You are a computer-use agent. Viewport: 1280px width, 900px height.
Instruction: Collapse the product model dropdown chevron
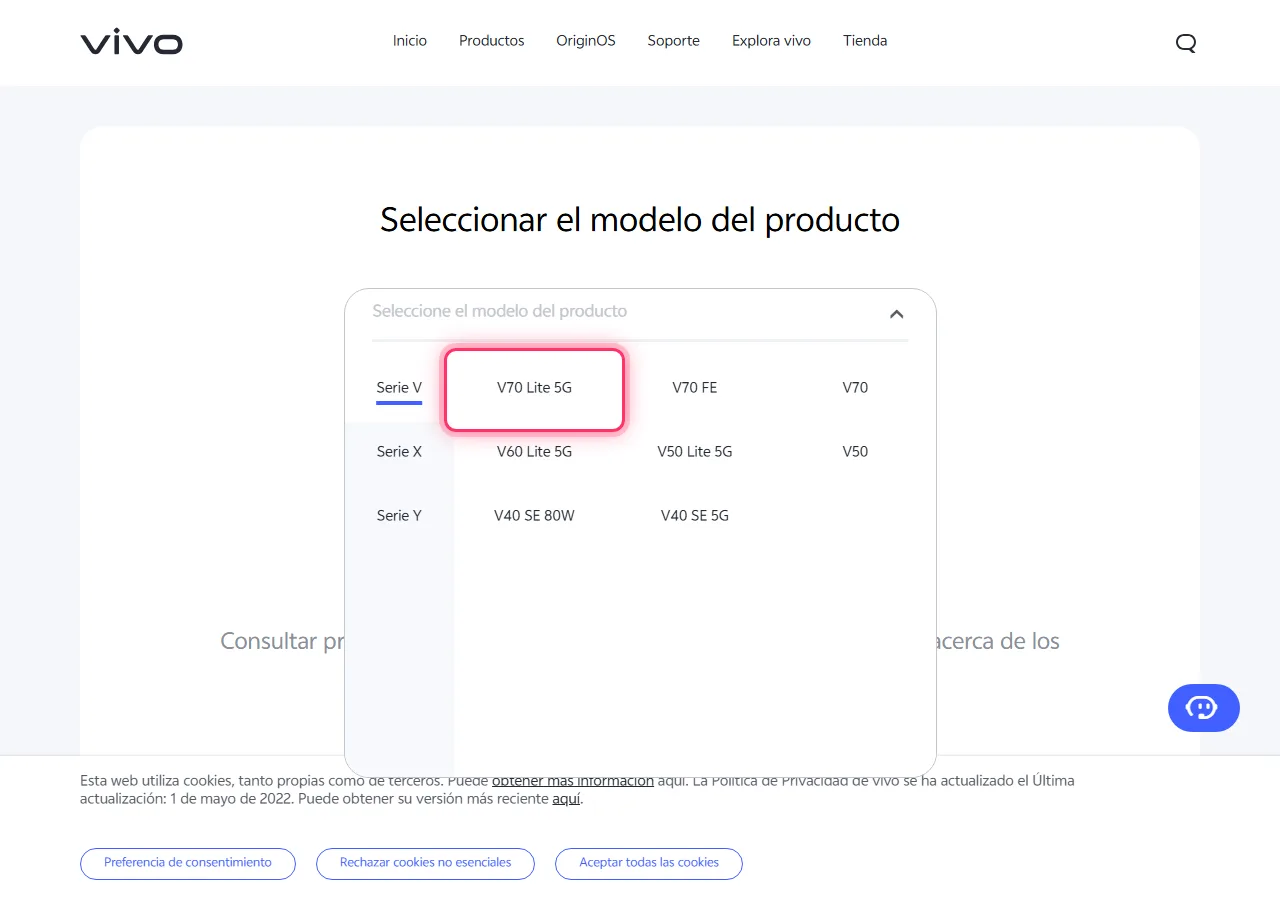(x=896, y=314)
